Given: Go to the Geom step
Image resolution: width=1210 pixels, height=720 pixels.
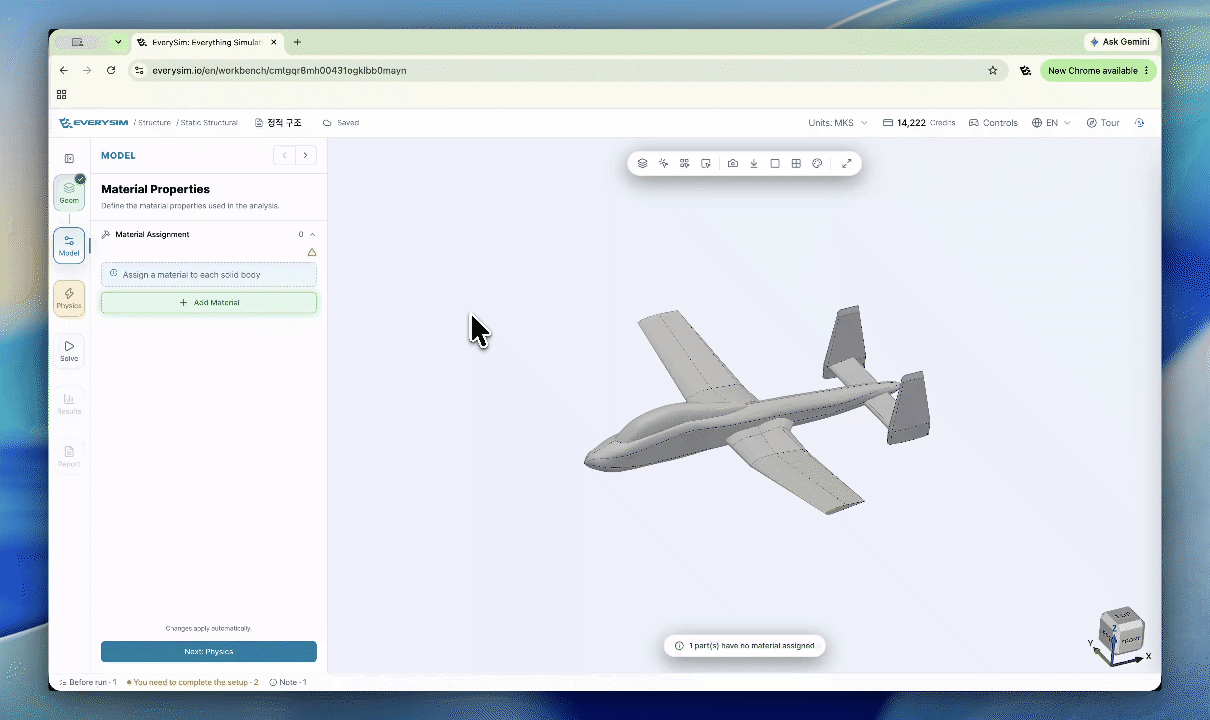Looking at the screenshot, I should pyautogui.click(x=69, y=192).
